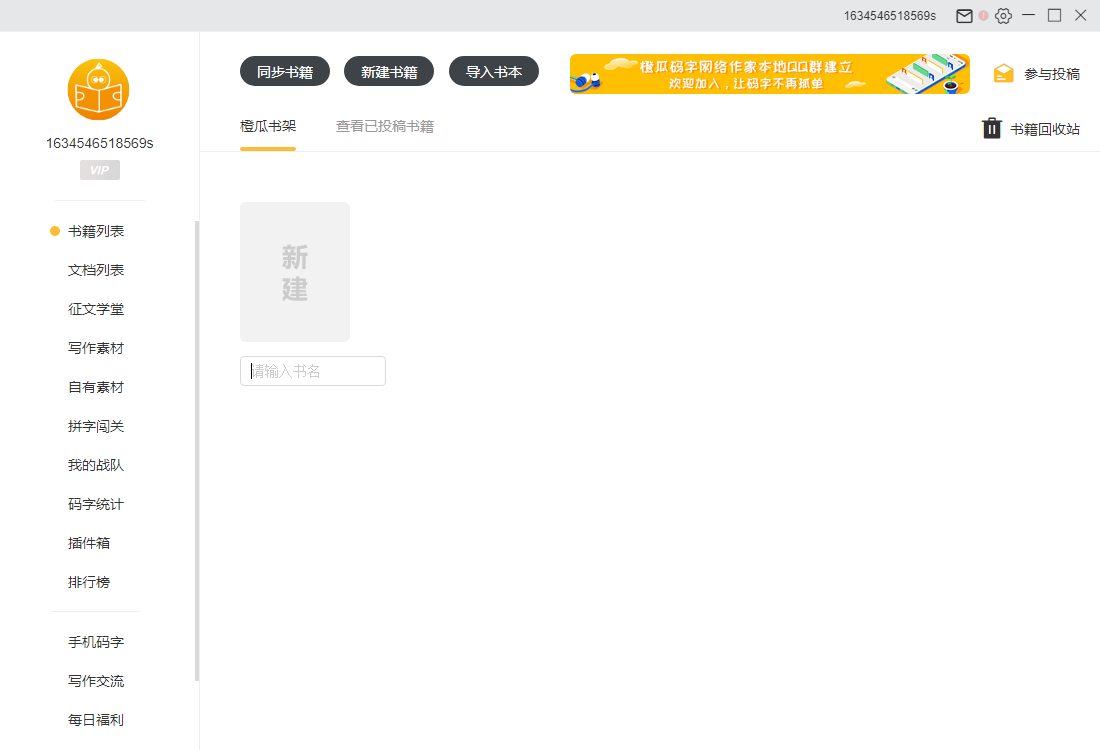Open 码字统计 in the sidebar
Screen dimensions: 1100x750
point(95,503)
